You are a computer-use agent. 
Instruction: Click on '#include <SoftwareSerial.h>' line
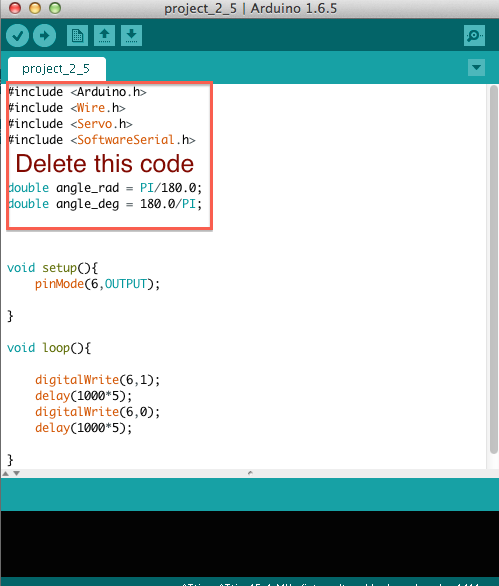pos(102,140)
